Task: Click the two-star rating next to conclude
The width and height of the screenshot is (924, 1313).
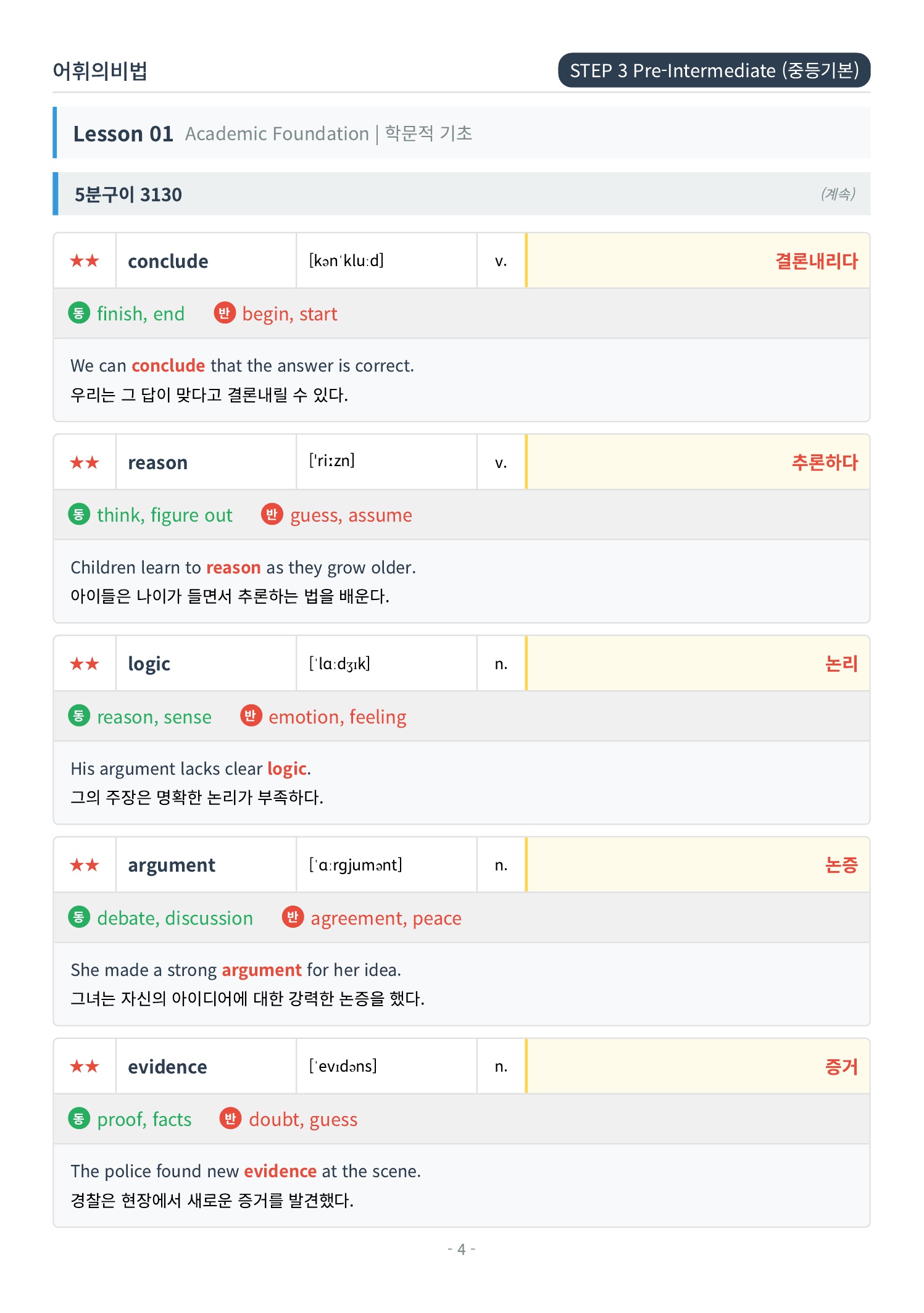Action: [85, 261]
